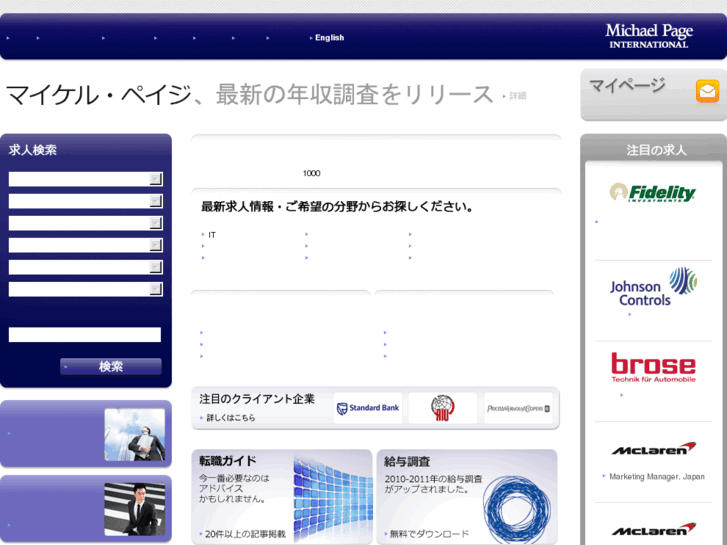
Task: Follow the 無料でダウンロード link
Action: [429, 534]
